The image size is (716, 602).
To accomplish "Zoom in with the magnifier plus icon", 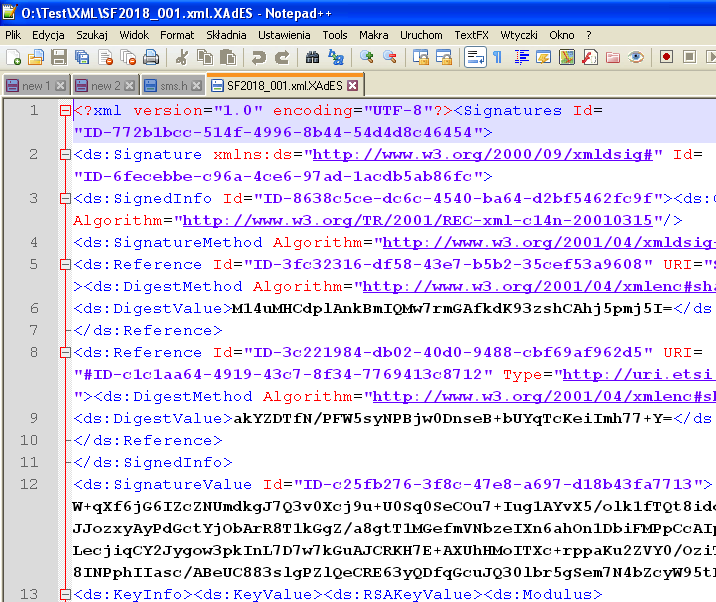I will pyautogui.click(x=366, y=58).
